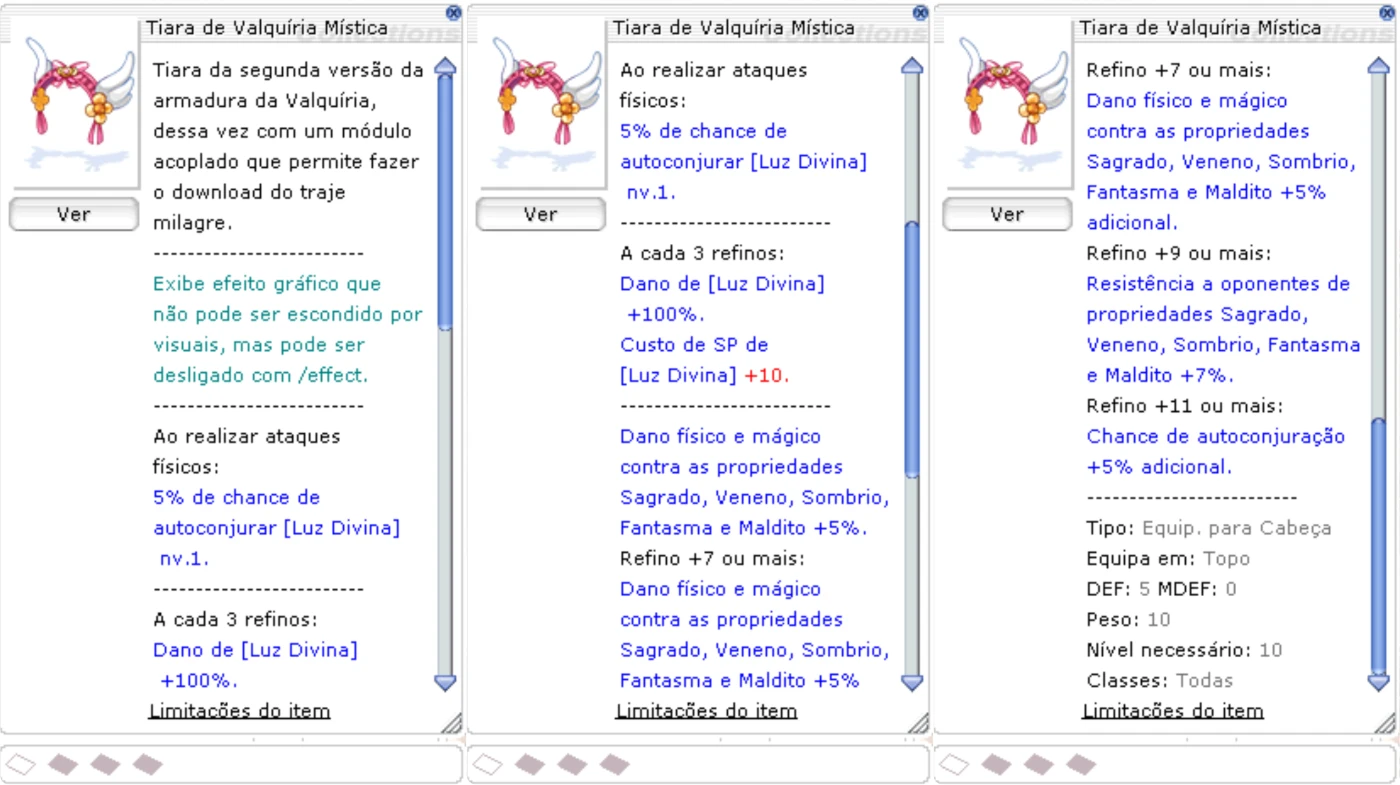
Task: Click scroll-up arrow in 'Refino +9' window
Action: (x=1379, y=67)
